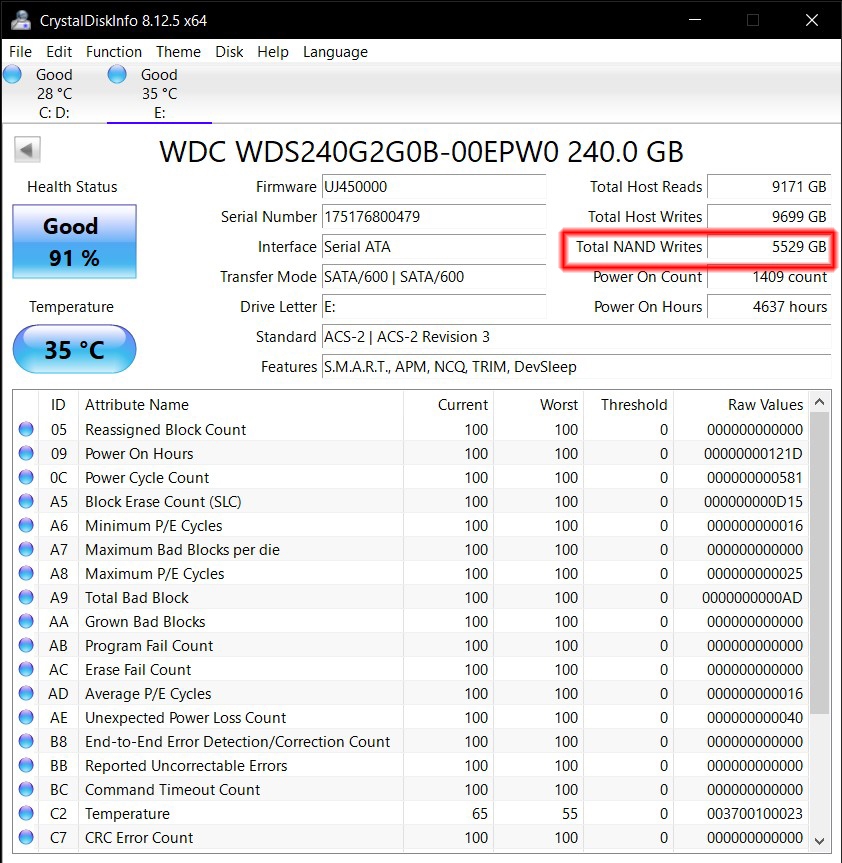Open the Edit menu
Viewport: 842px width, 863px height.
[x=59, y=52]
